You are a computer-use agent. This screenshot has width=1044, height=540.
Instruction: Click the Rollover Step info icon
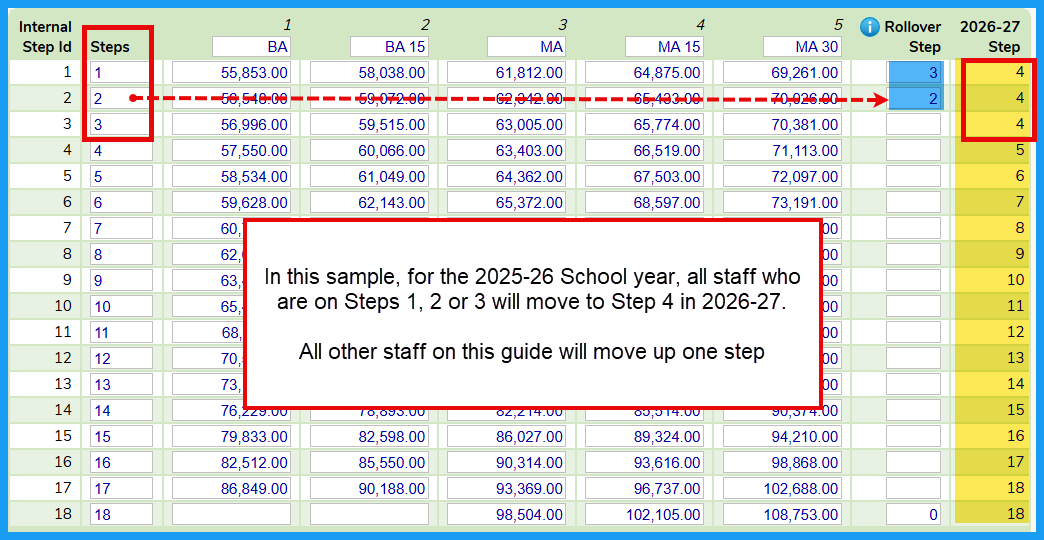pyautogui.click(x=870, y=27)
